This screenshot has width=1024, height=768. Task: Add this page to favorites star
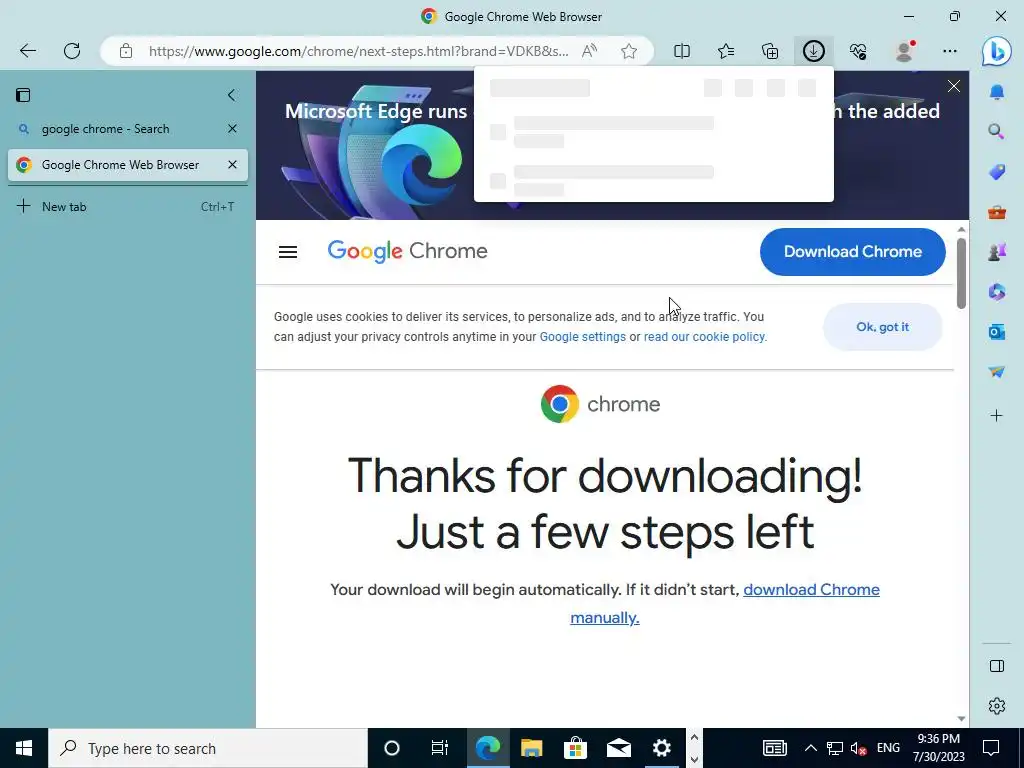[629, 51]
